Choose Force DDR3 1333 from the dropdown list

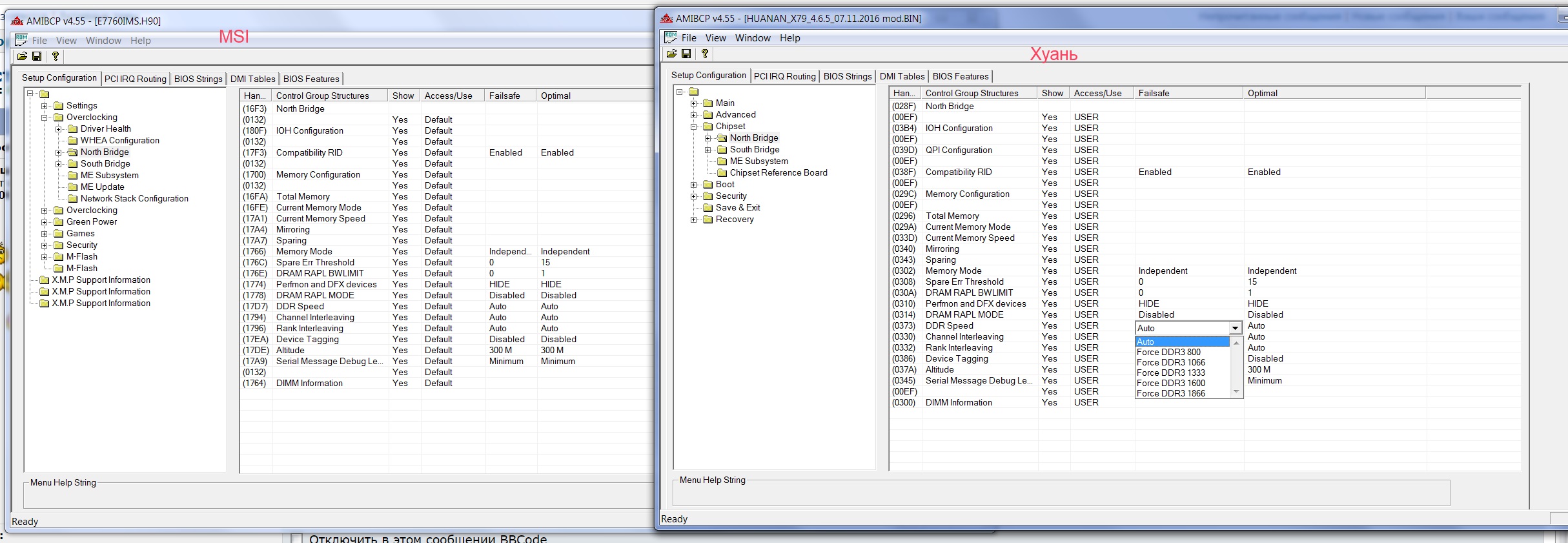click(1183, 373)
